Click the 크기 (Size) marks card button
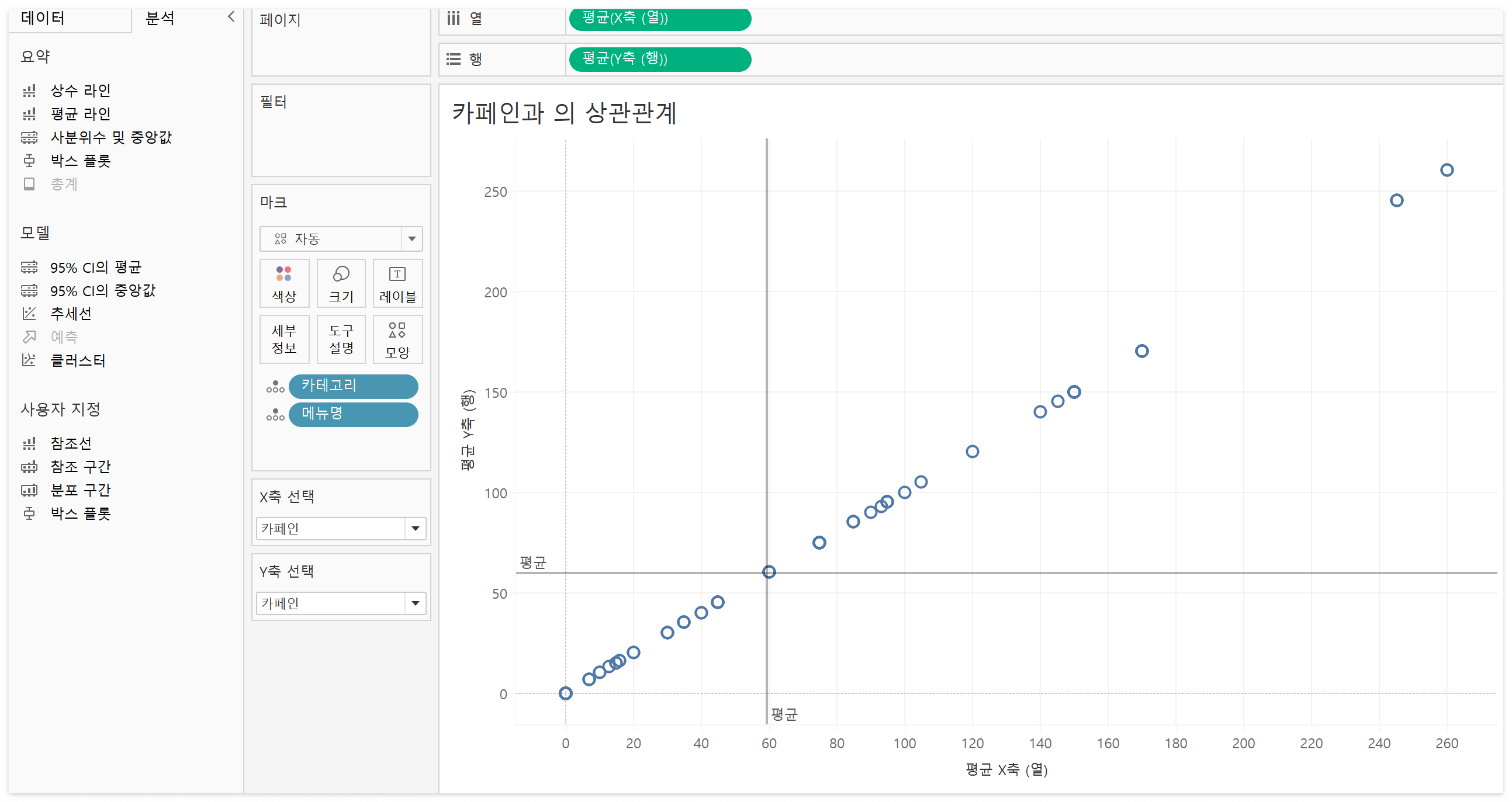 coord(341,283)
